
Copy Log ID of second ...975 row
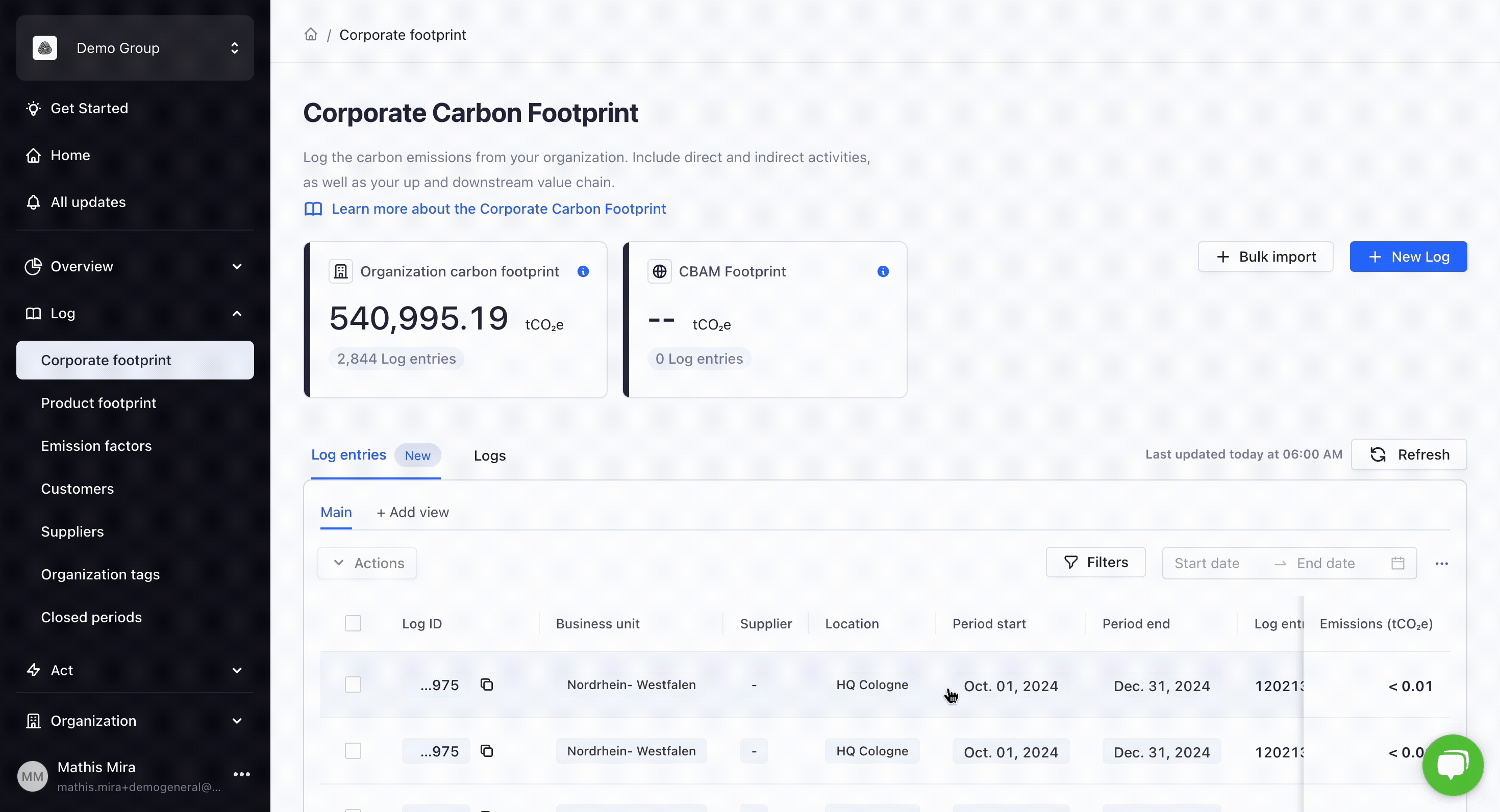[x=487, y=751]
